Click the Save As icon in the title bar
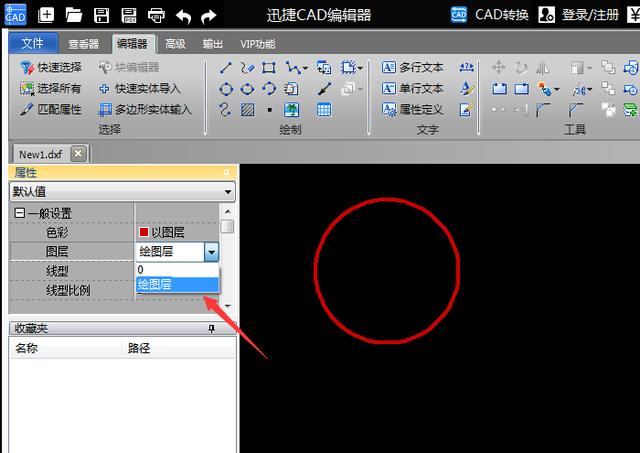Viewport: 640px width, 453px height. click(129, 16)
